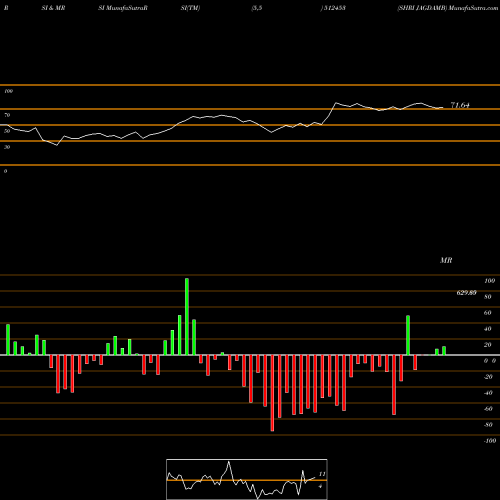Click the RSI 70 level axis label

point(7,115)
